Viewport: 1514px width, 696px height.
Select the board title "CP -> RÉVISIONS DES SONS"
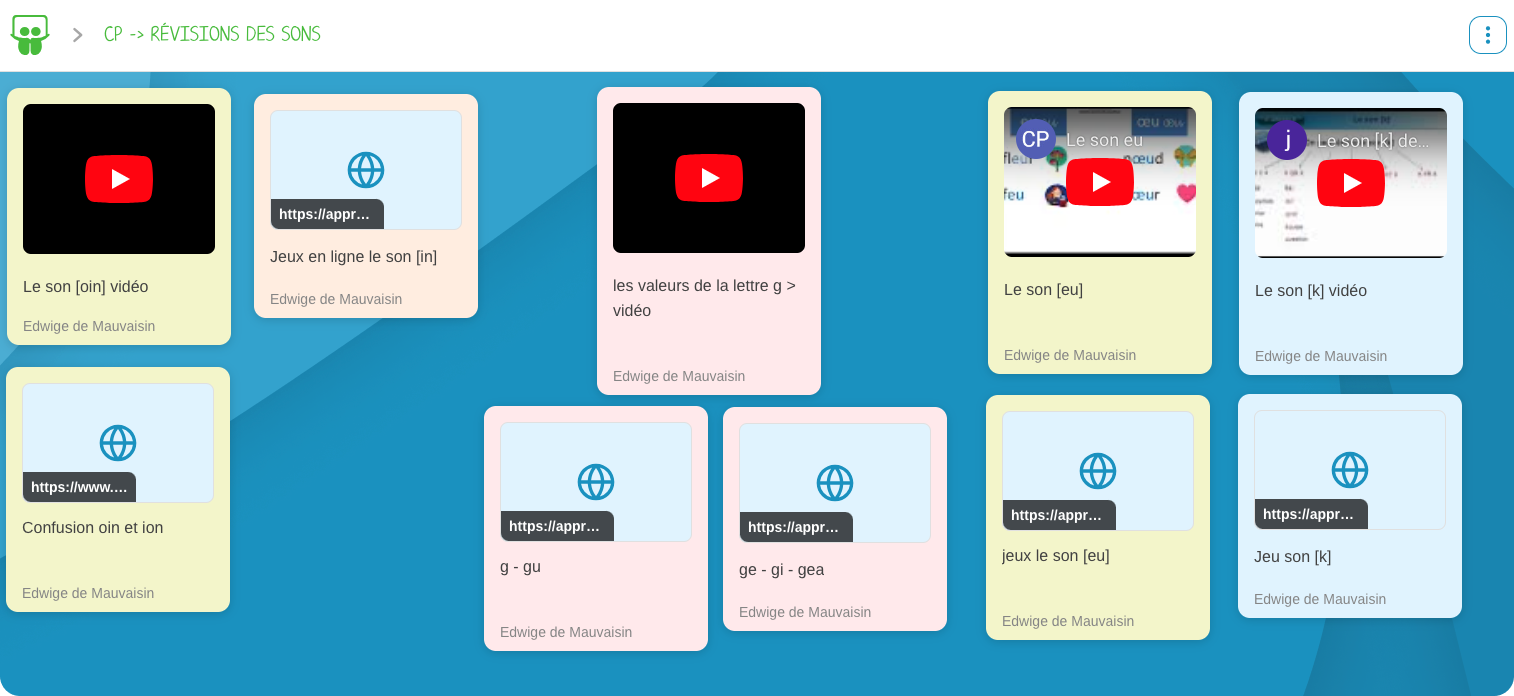coord(212,34)
